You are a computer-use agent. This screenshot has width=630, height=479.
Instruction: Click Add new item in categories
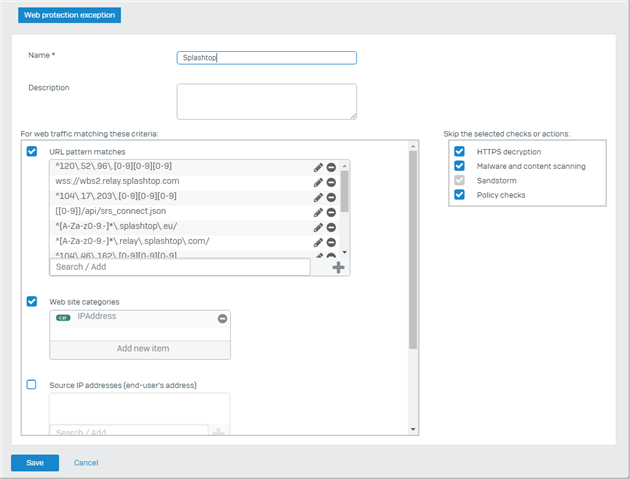pos(140,348)
